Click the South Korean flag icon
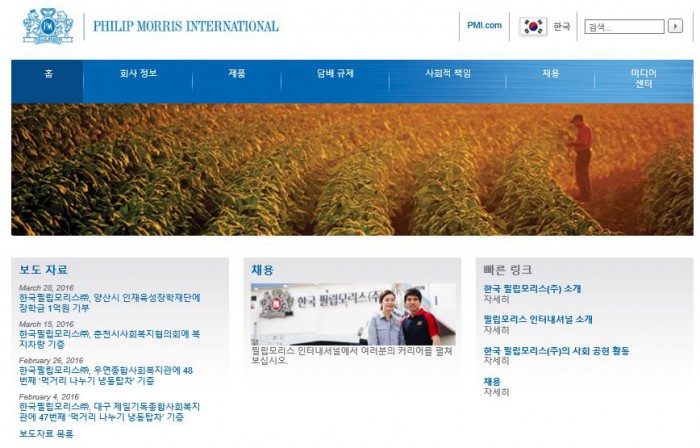This screenshot has width=700, height=448. [x=532, y=26]
